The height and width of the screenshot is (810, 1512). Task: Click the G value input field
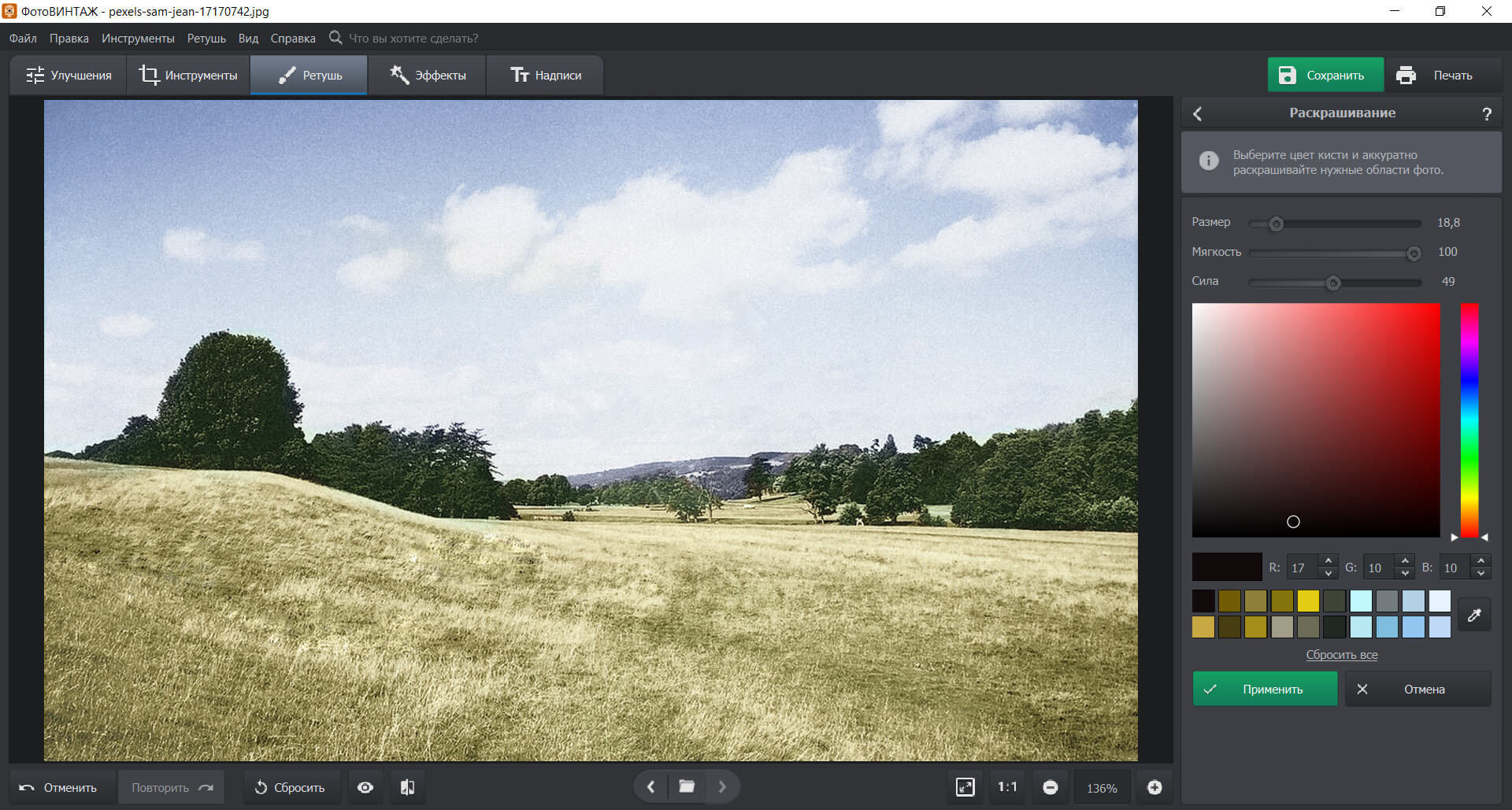(x=1379, y=568)
